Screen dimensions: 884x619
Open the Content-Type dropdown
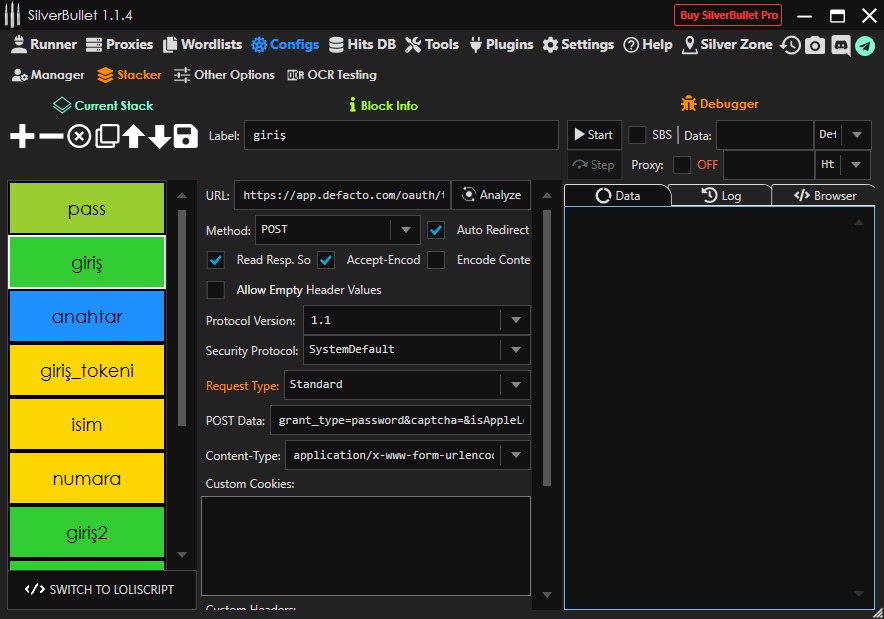click(x=516, y=455)
